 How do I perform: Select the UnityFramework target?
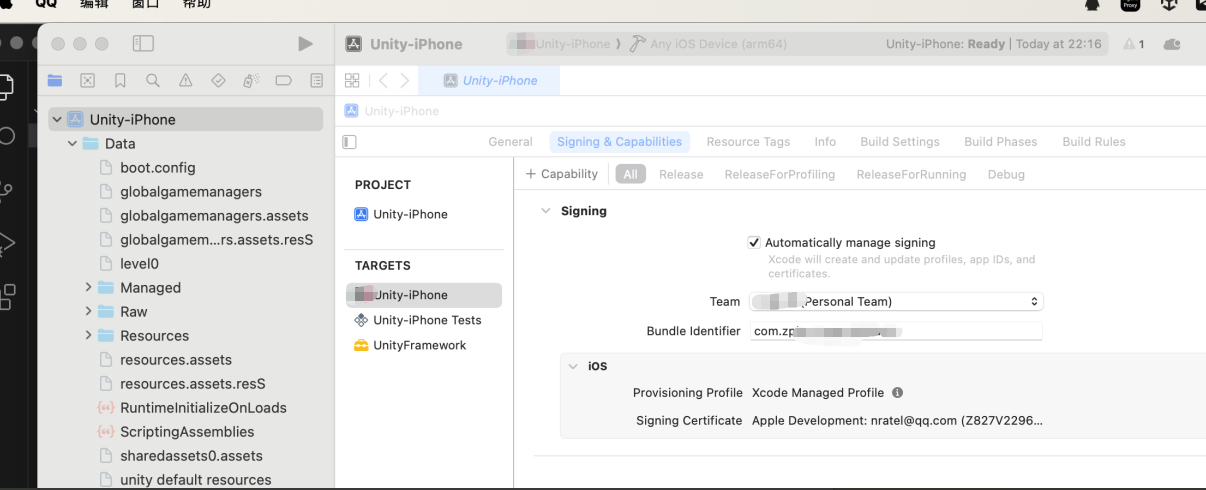pyautogui.click(x=410, y=345)
